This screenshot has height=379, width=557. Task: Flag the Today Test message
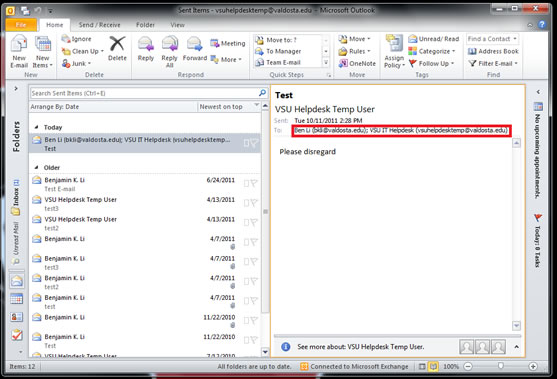click(254, 143)
